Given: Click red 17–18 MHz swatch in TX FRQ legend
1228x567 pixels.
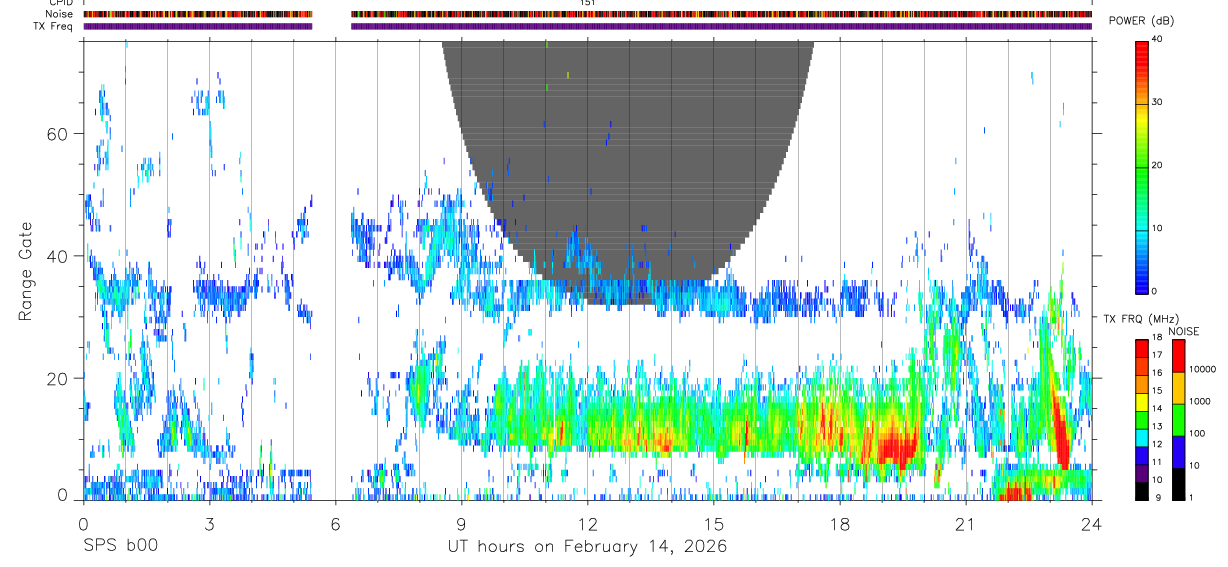Looking at the screenshot, I should 1141,349.
